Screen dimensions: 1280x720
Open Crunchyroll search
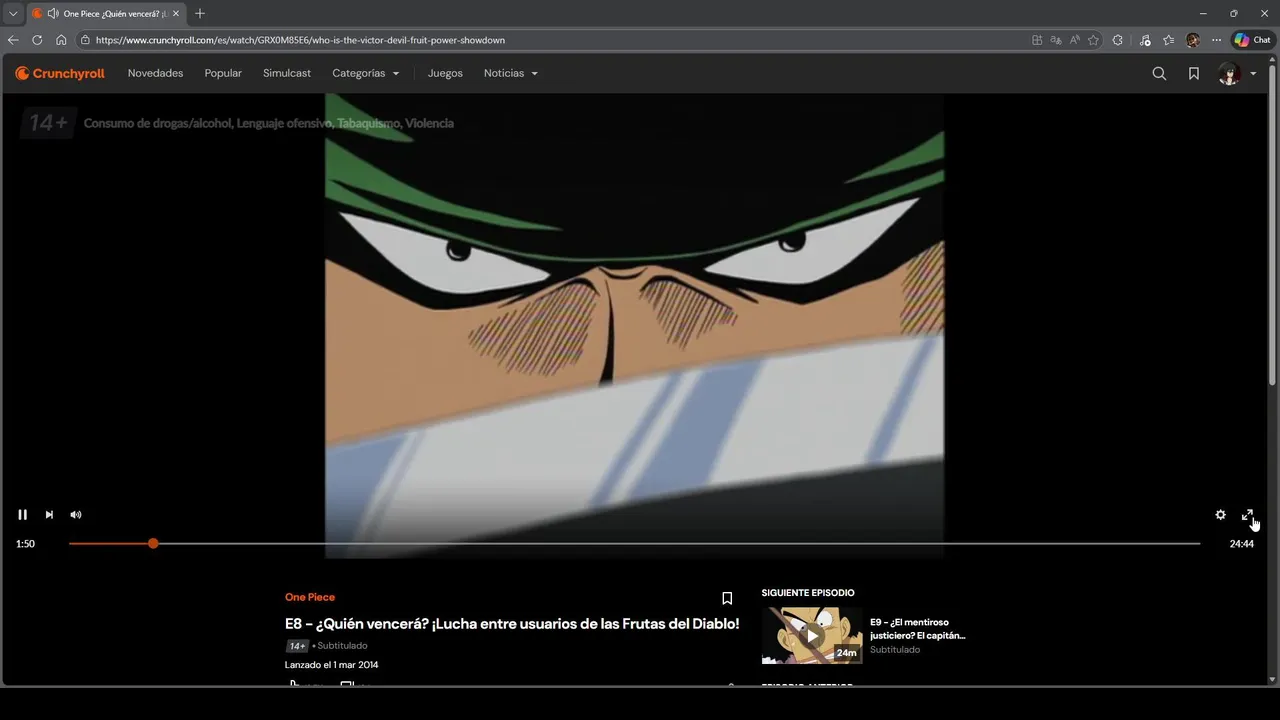point(1159,73)
